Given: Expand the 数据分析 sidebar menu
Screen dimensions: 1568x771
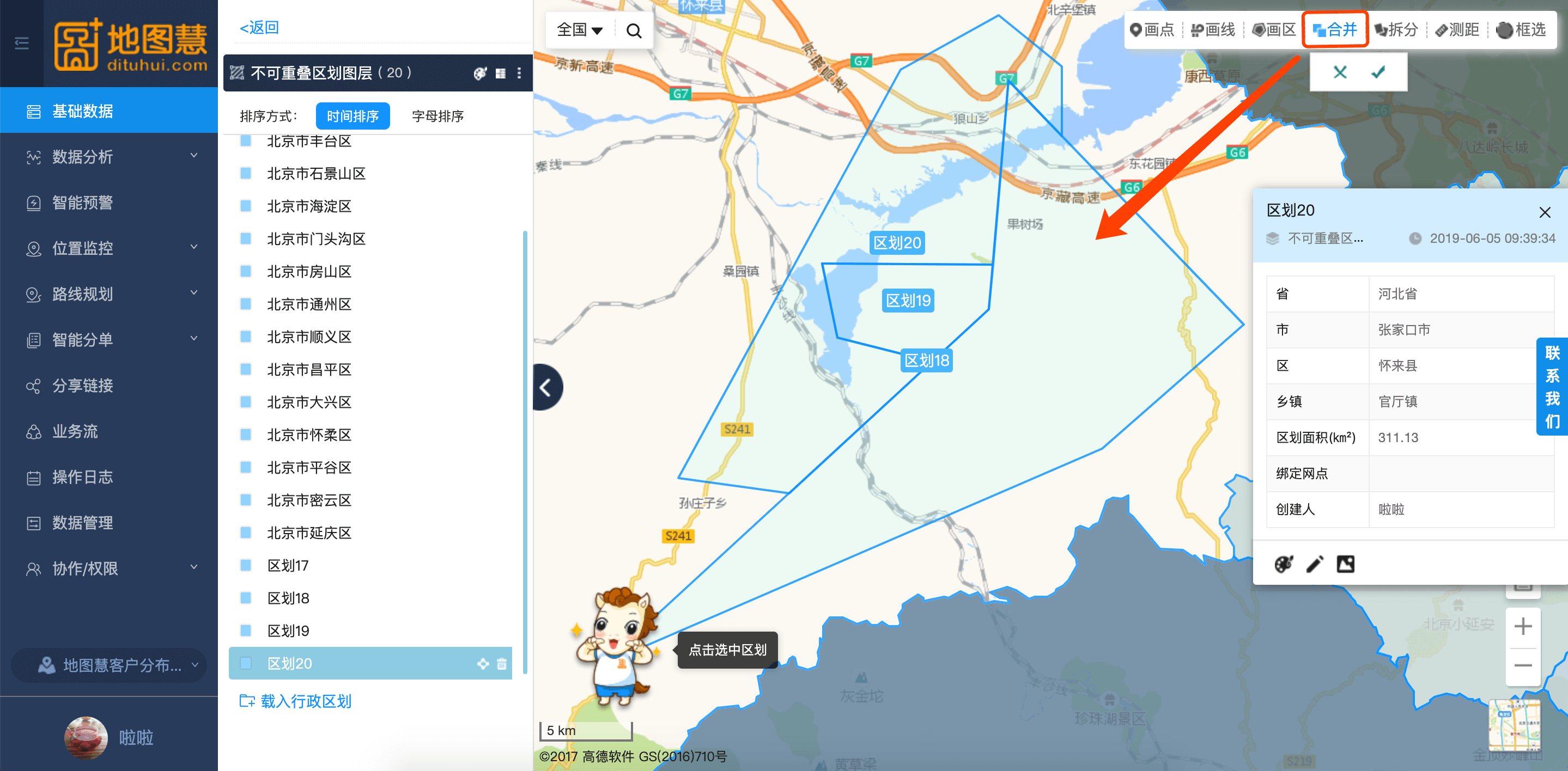Looking at the screenshot, I should 109,156.
